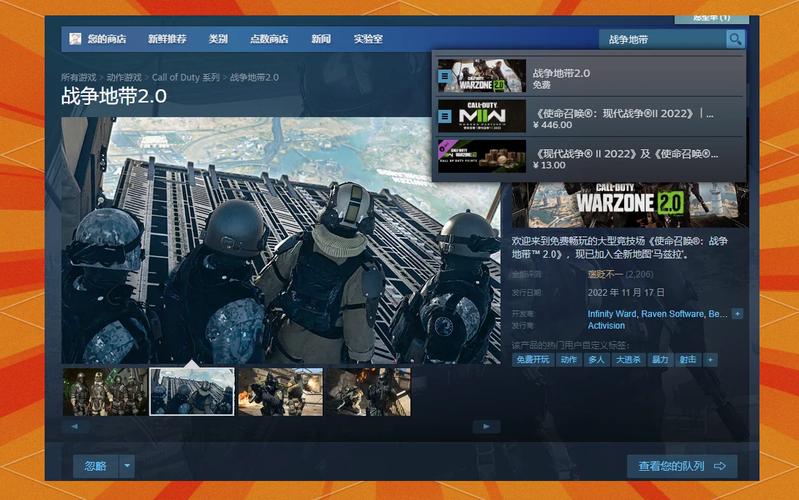Click the 忽略 button
The image size is (799, 500).
pos(95,466)
